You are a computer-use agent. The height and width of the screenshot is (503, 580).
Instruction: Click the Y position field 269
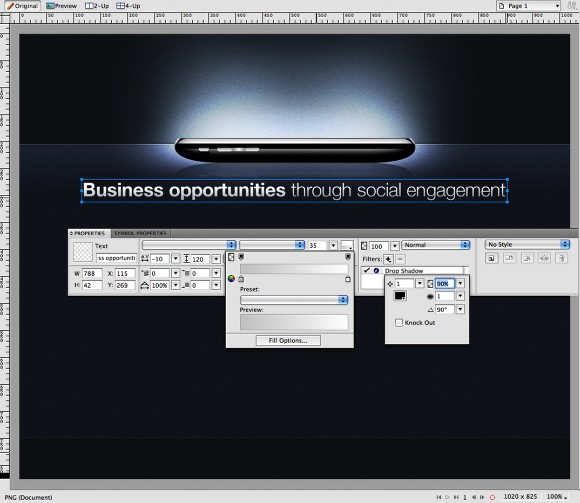125,285
